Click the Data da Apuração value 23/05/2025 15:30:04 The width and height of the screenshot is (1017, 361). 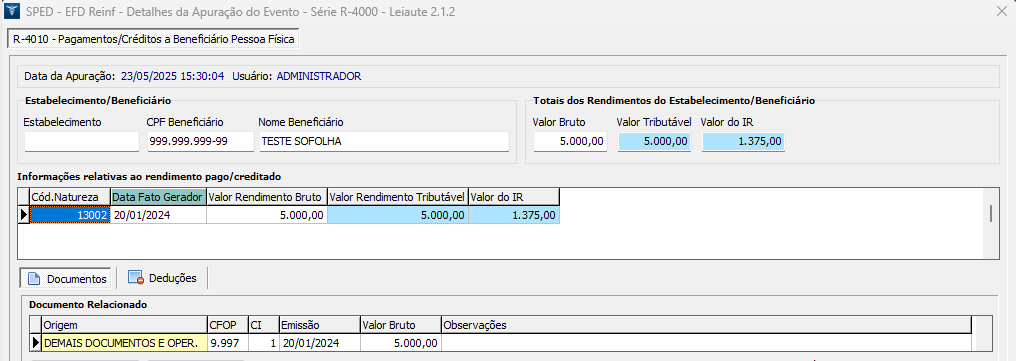tap(173, 76)
